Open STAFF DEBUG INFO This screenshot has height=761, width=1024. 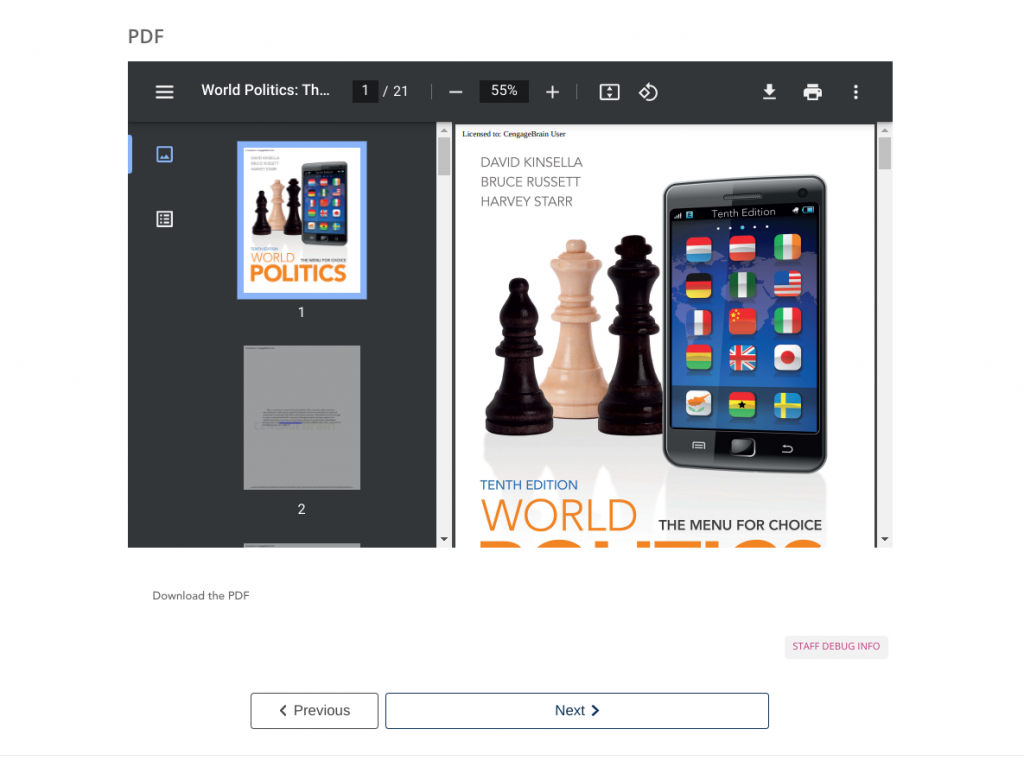(x=836, y=647)
